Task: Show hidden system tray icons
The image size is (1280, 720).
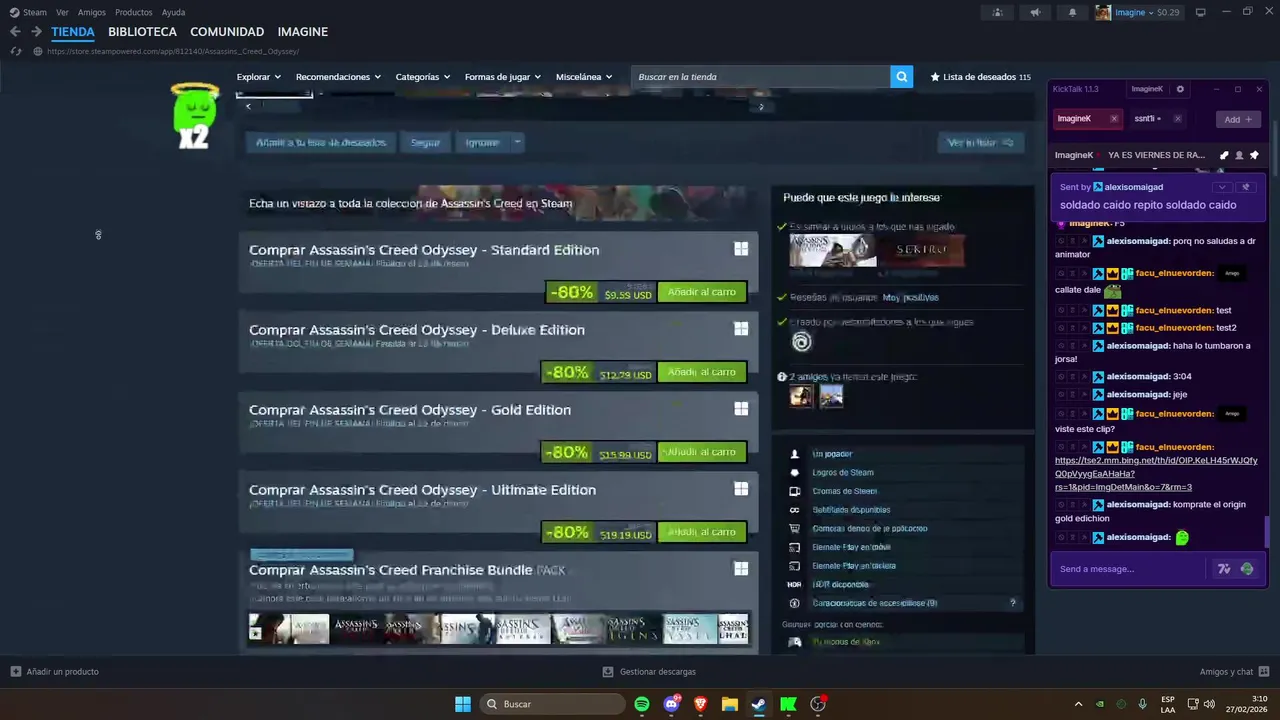Action: coord(1078,704)
